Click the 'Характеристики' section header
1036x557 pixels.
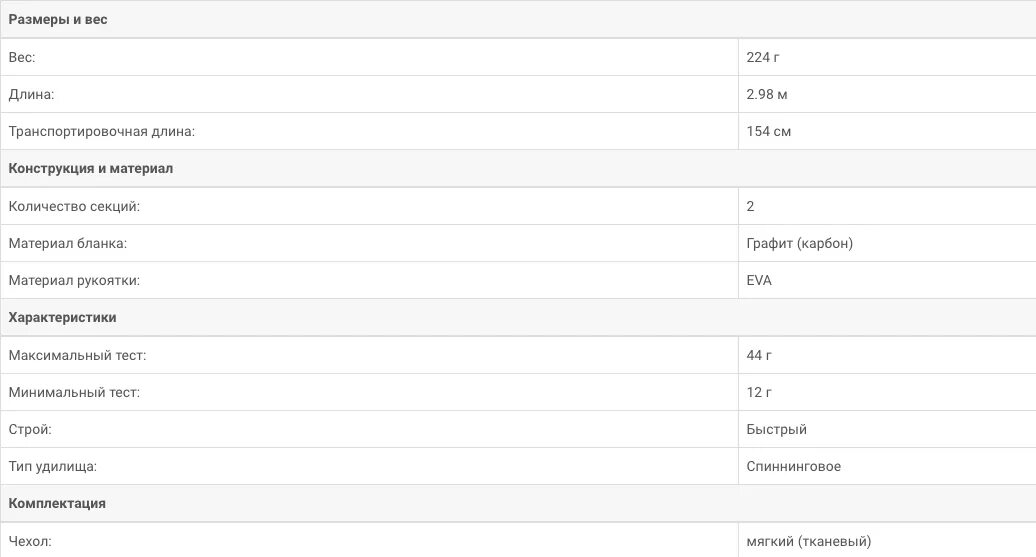pyautogui.click(x=62, y=317)
